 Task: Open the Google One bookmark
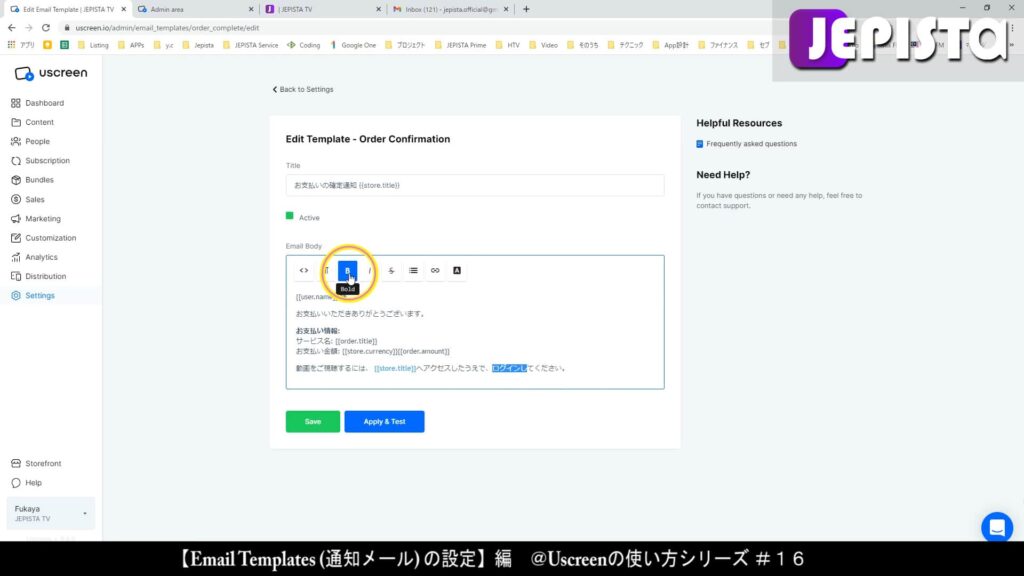(353, 45)
